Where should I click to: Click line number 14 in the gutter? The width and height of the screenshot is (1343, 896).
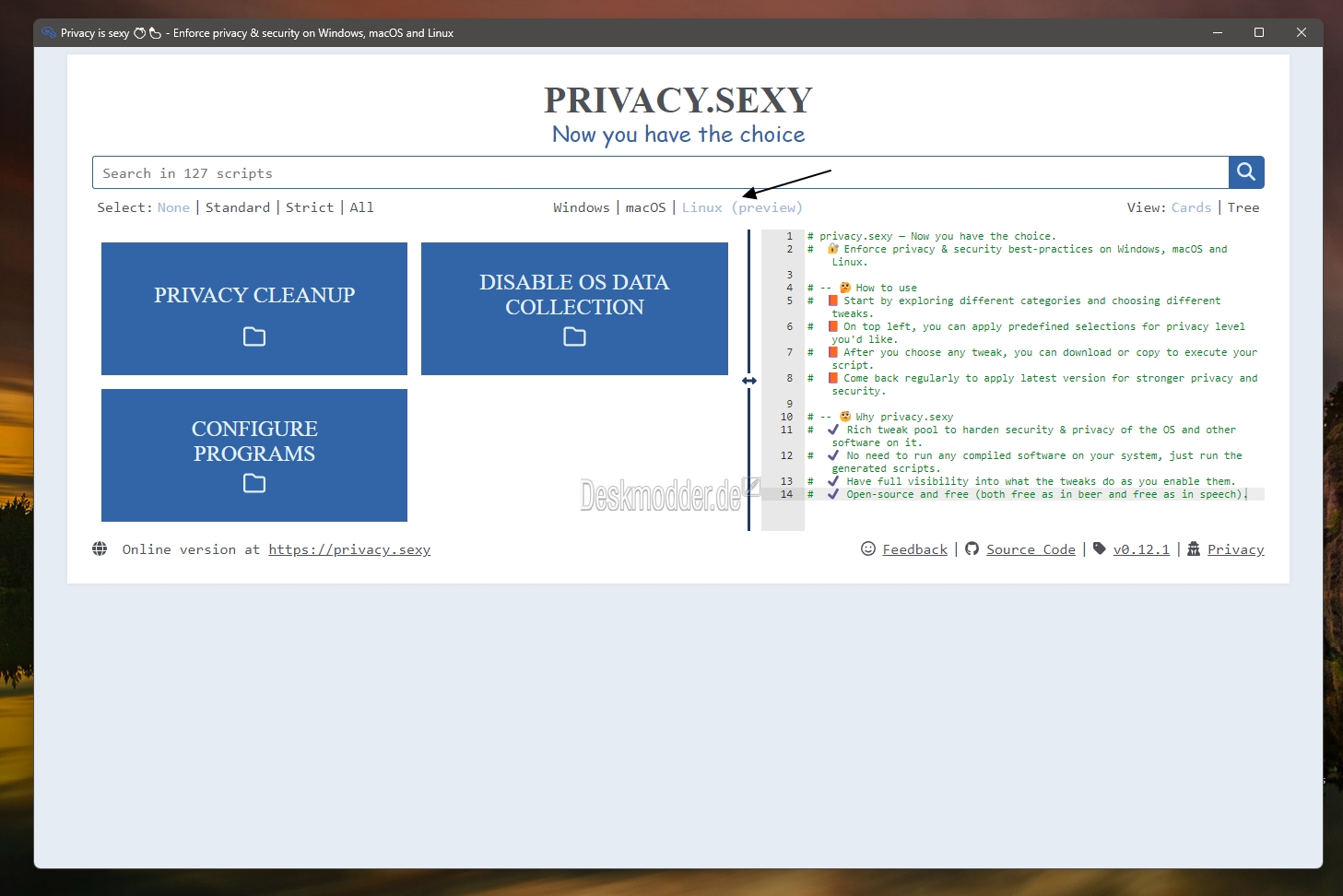[786, 494]
